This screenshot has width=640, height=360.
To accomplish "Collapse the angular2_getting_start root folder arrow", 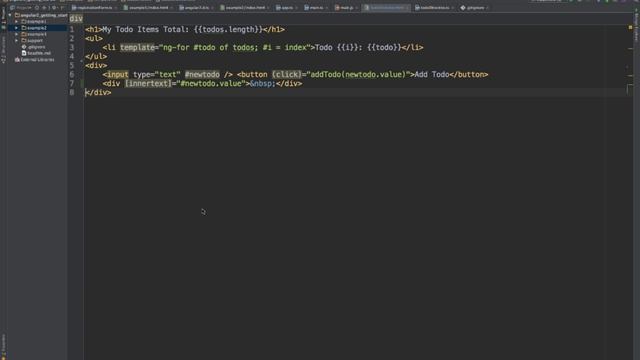I will 10,15.
